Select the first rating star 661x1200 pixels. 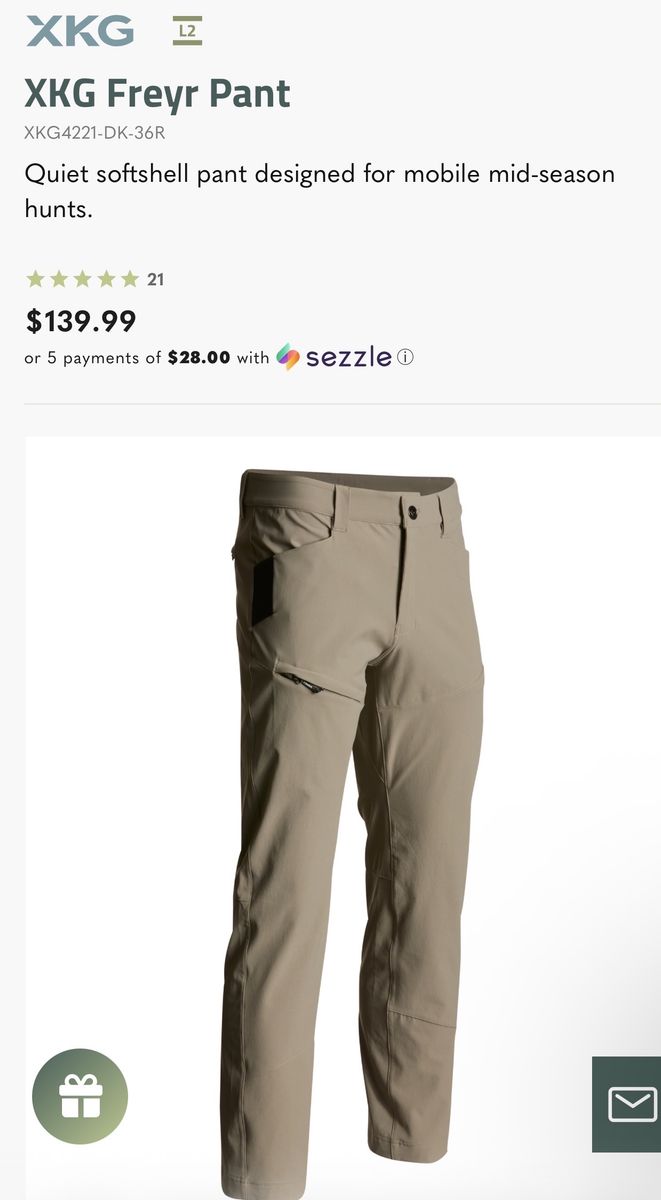click(x=35, y=279)
